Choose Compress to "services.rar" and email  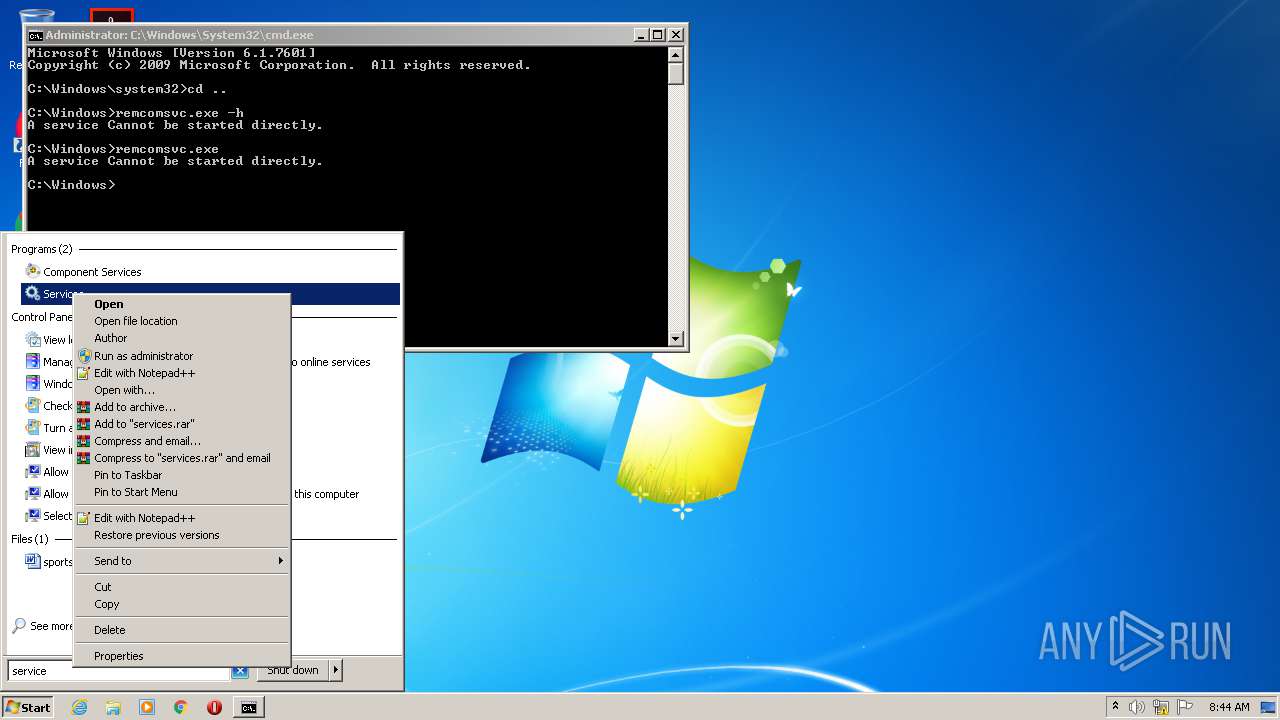coord(182,458)
